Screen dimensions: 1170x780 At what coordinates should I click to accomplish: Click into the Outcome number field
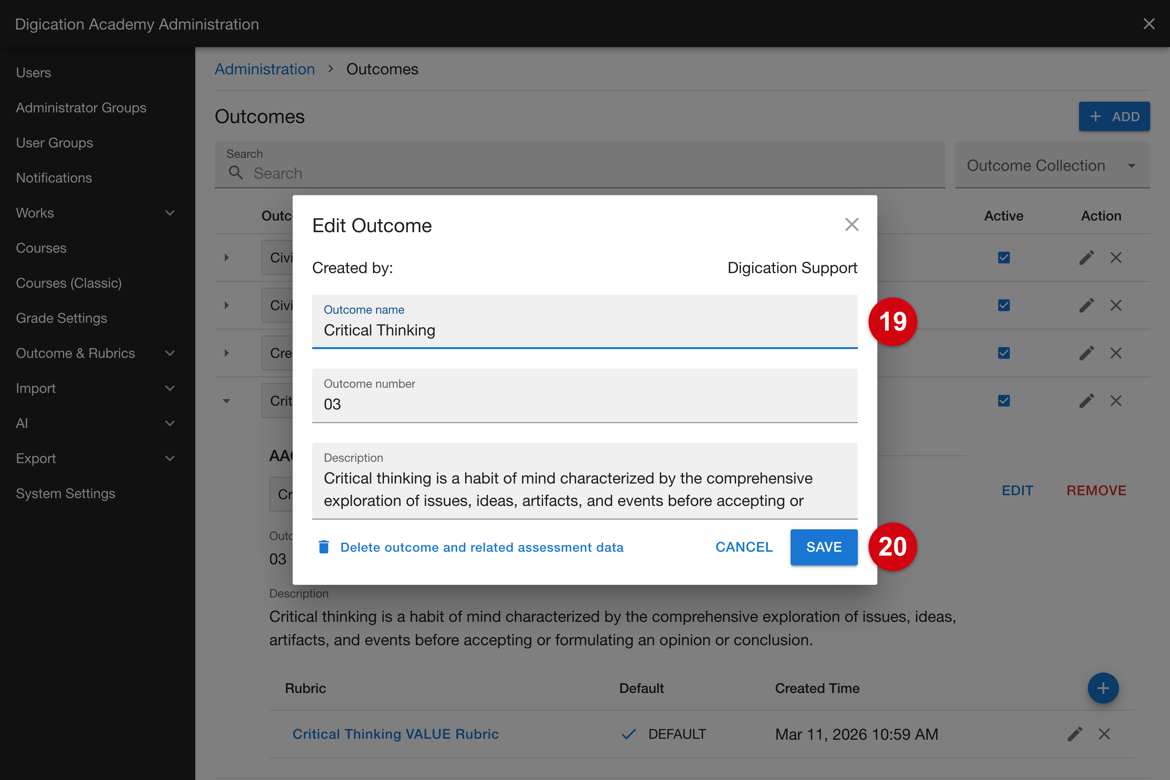point(584,396)
